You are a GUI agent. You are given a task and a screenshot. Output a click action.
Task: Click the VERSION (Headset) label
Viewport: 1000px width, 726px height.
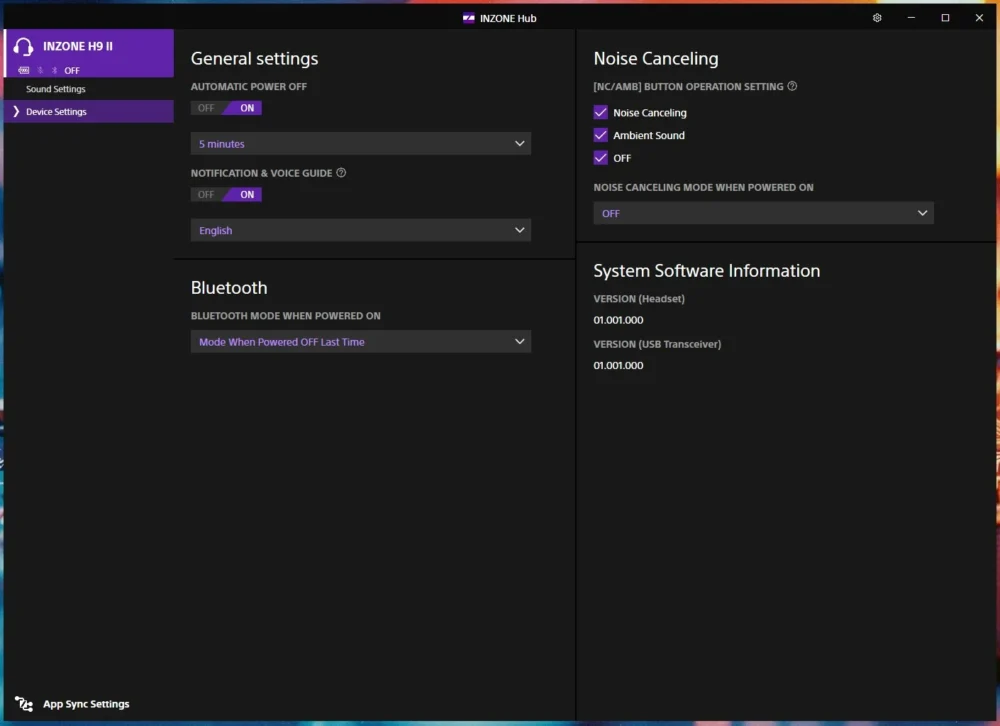pyautogui.click(x=639, y=299)
